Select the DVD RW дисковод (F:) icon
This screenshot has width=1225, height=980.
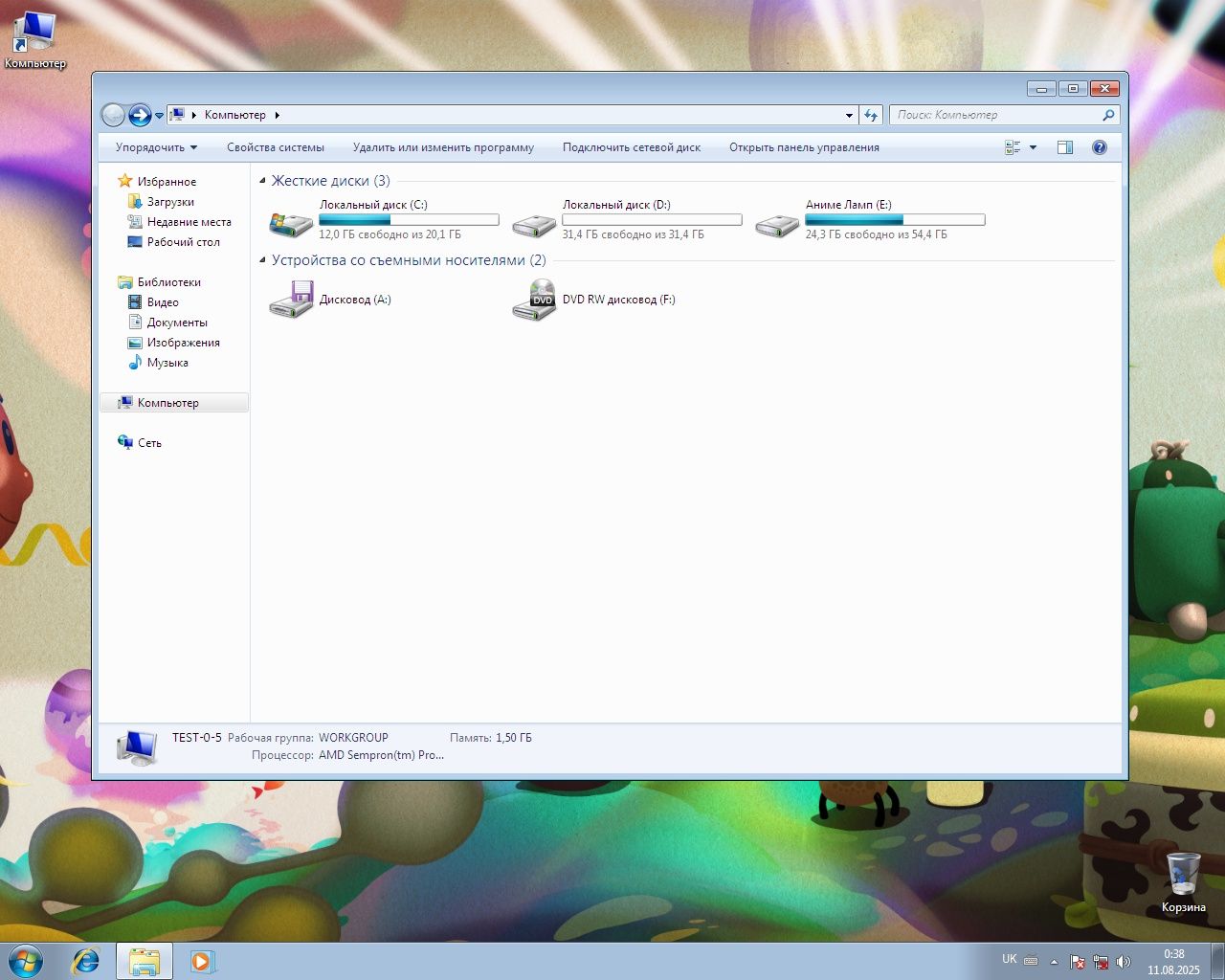(534, 300)
